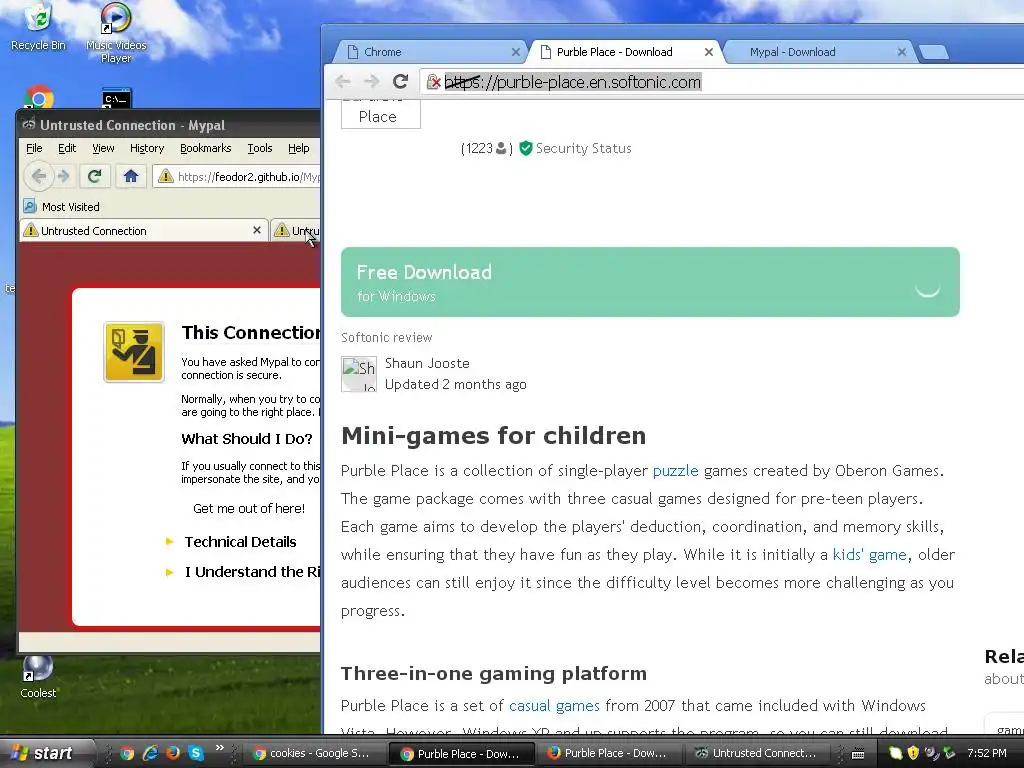Click the Updated 2 months ago text

coord(455,385)
